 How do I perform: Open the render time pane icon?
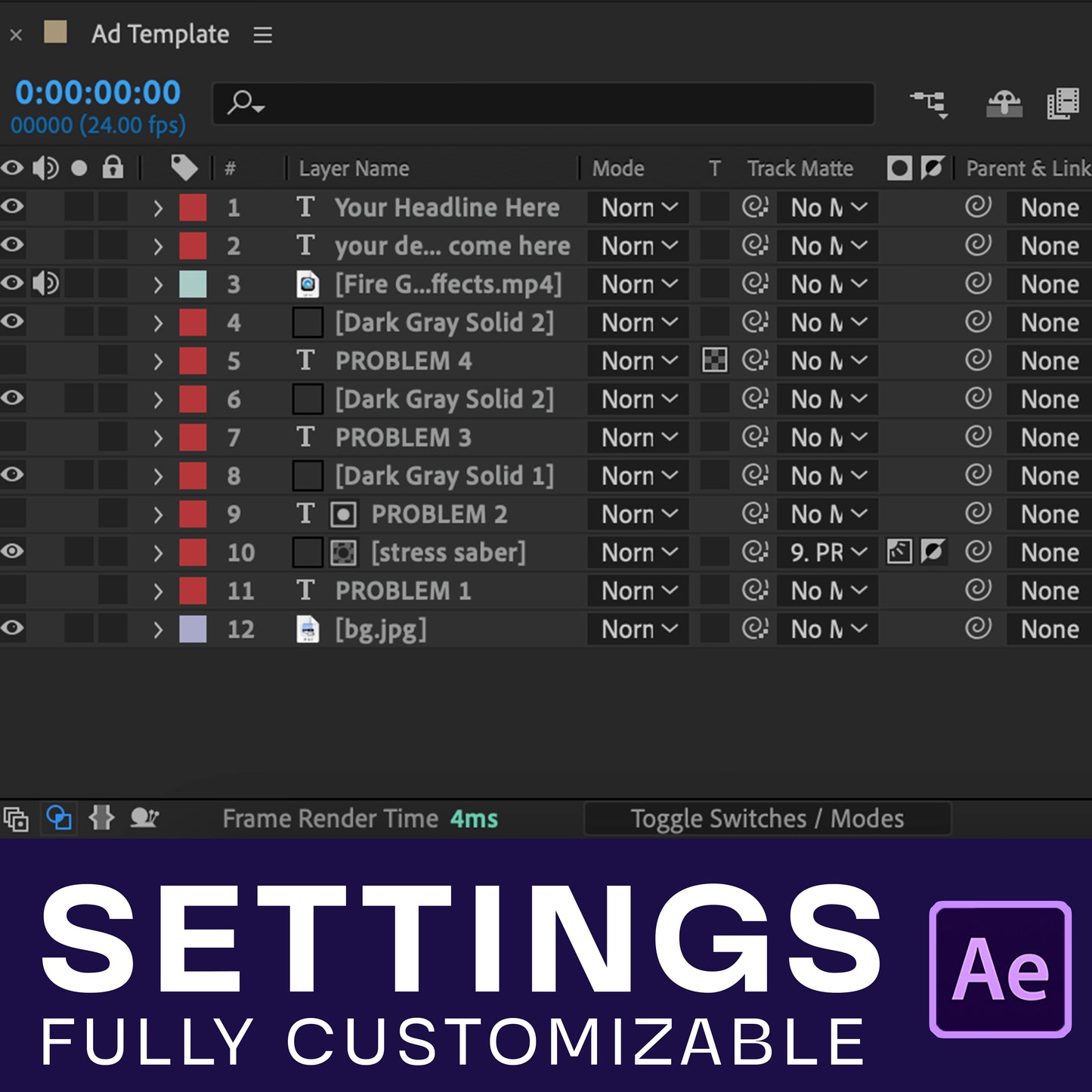[144, 818]
